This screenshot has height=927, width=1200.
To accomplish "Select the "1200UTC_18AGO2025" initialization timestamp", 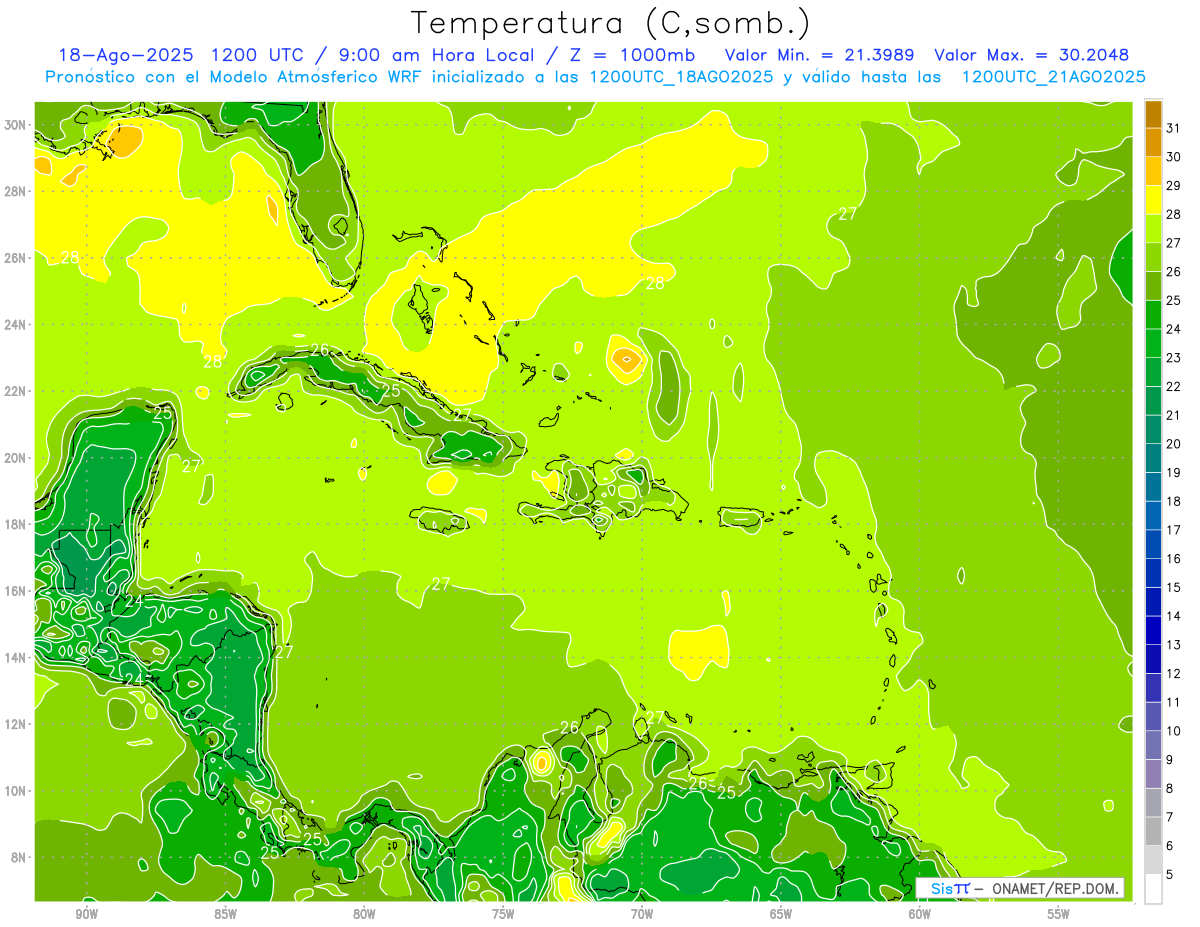I will click(682, 77).
